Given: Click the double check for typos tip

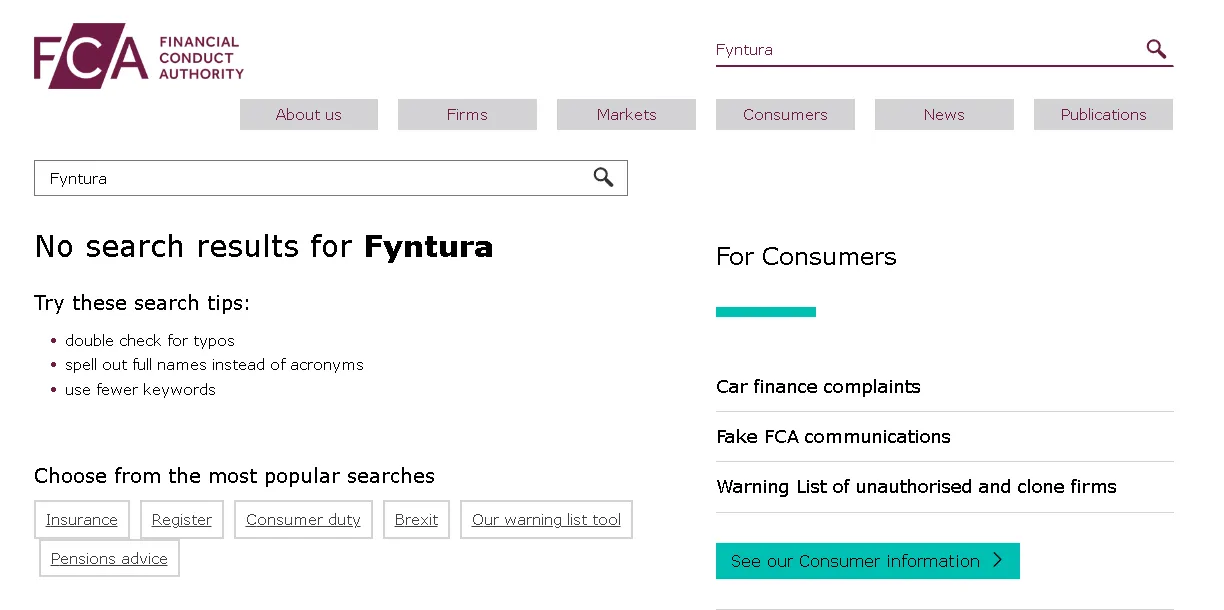Looking at the screenshot, I should coord(150,341).
